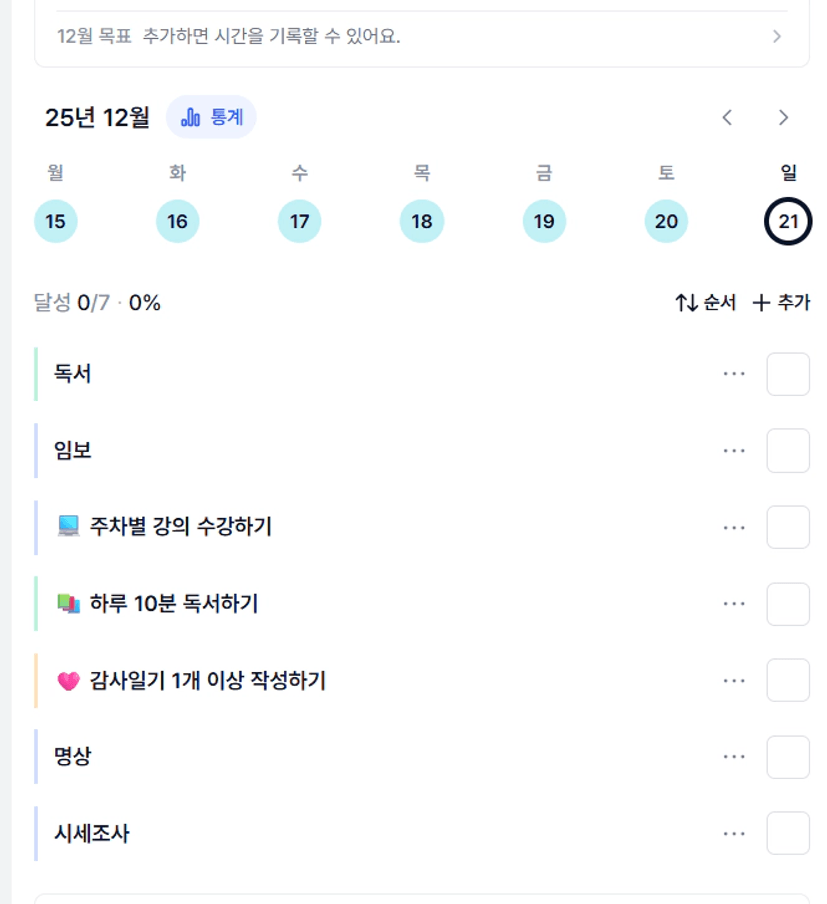Screen dimensions: 827x904
Task: Open the three-dot menu for 임보
Action: click(734, 451)
